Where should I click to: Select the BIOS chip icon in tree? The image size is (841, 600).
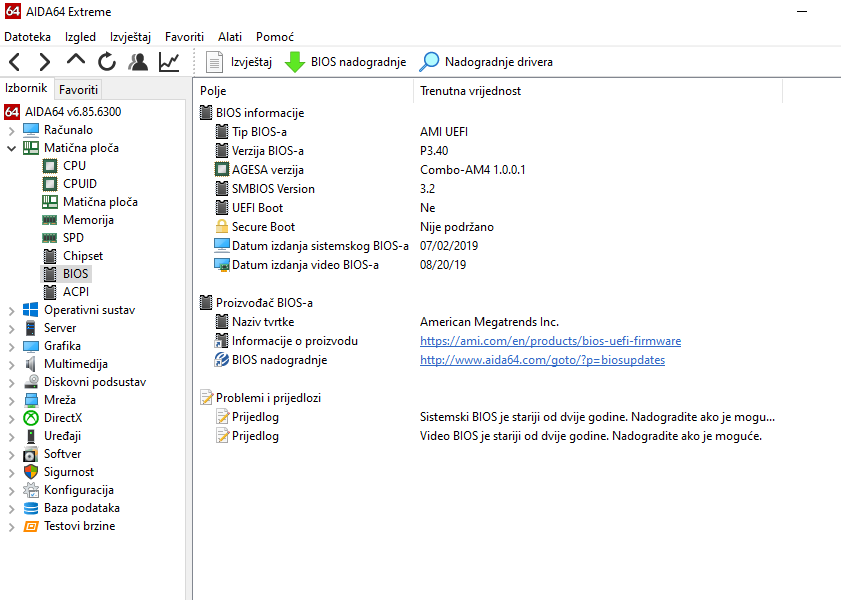click(50, 274)
